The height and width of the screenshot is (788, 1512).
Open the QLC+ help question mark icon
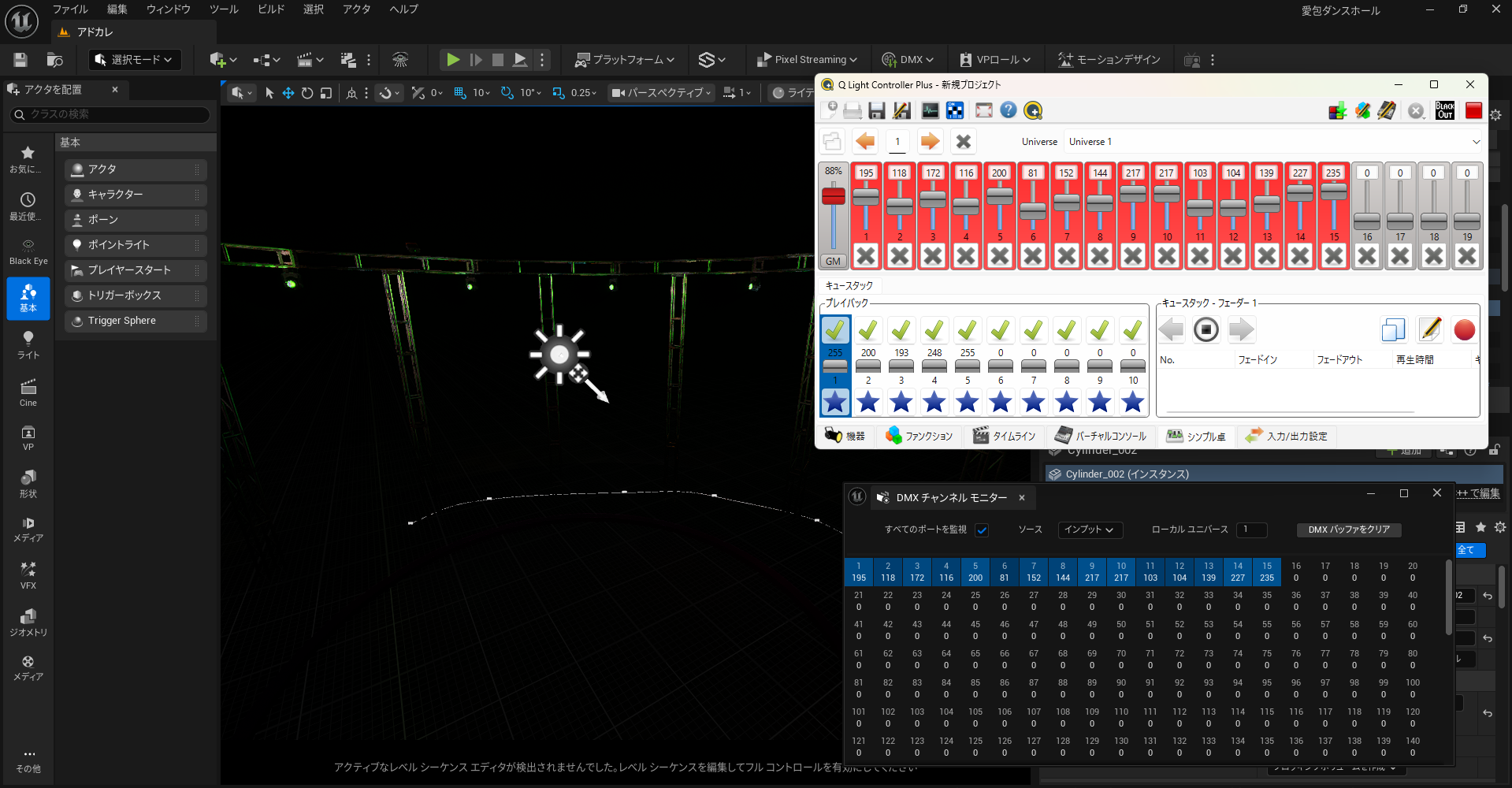1008,110
